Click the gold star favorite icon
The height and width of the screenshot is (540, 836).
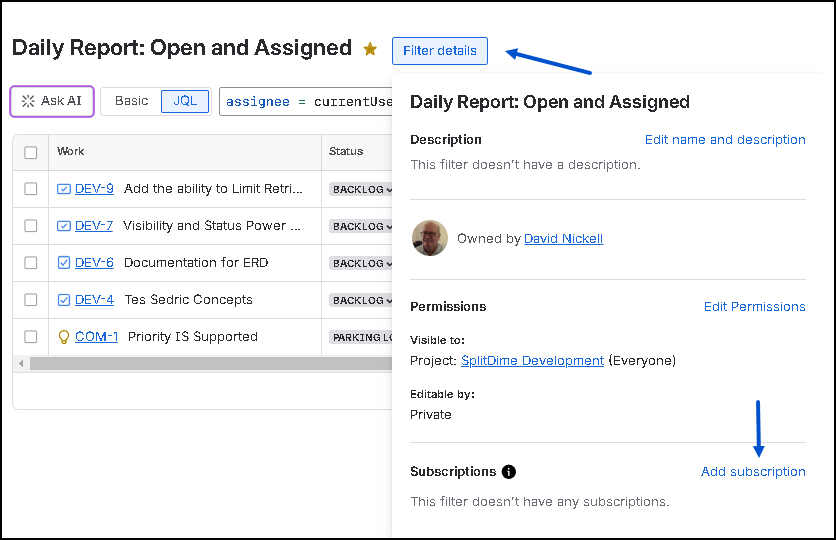tap(370, 49)
